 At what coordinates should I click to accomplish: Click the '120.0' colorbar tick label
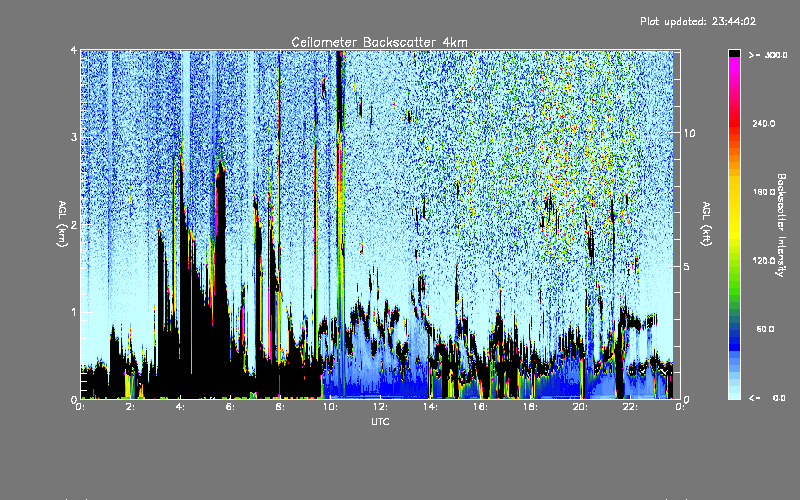pyautogui.click(x=764, y=261)
